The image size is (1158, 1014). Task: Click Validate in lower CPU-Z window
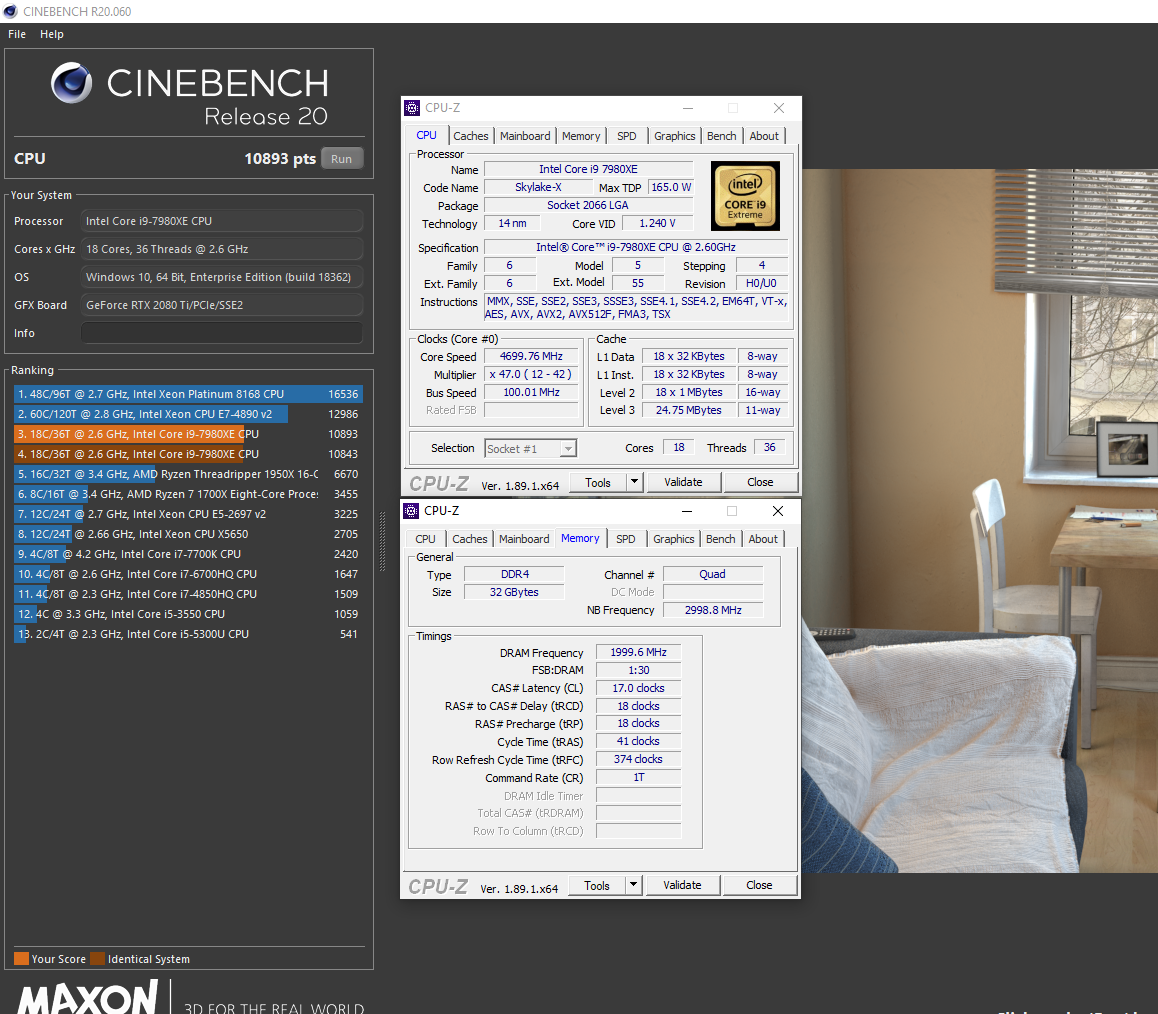tap(682, 885)
